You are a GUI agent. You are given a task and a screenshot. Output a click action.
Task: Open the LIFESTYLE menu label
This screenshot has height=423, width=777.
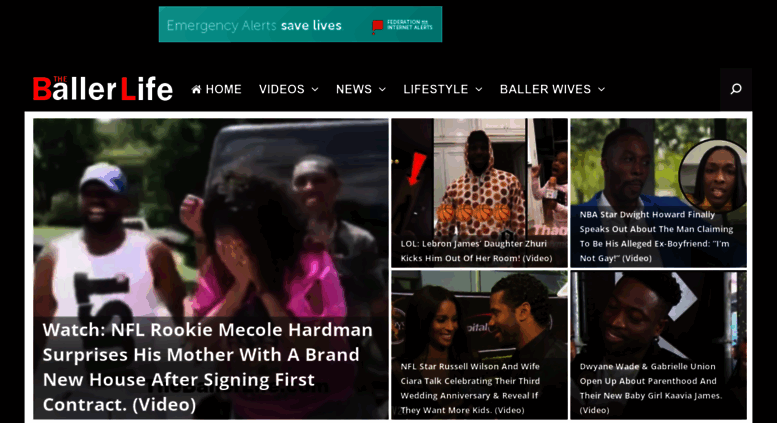point(436,89)
